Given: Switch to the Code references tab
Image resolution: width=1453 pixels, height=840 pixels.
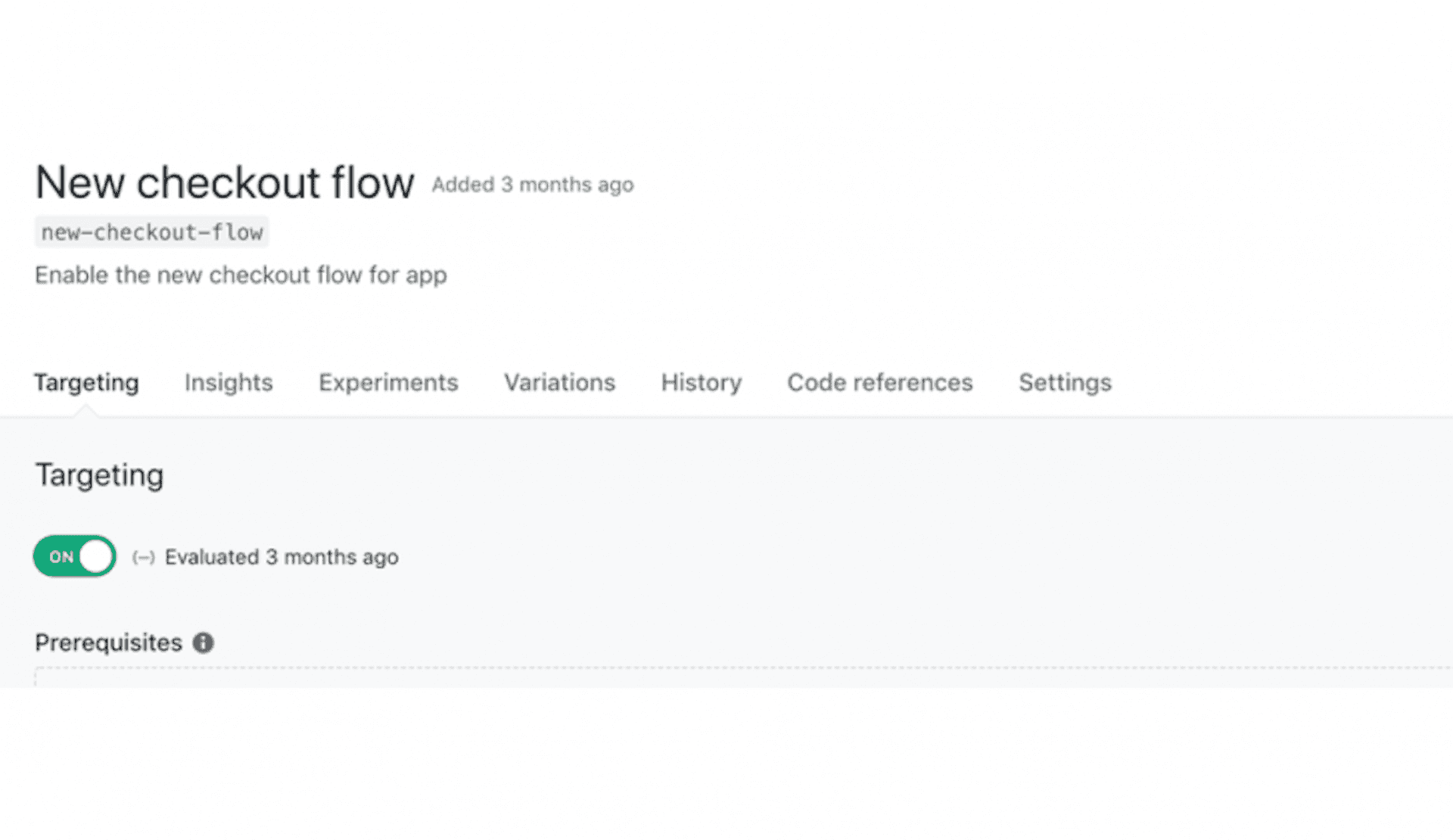Looking at the screenshot, I should 879,383.
